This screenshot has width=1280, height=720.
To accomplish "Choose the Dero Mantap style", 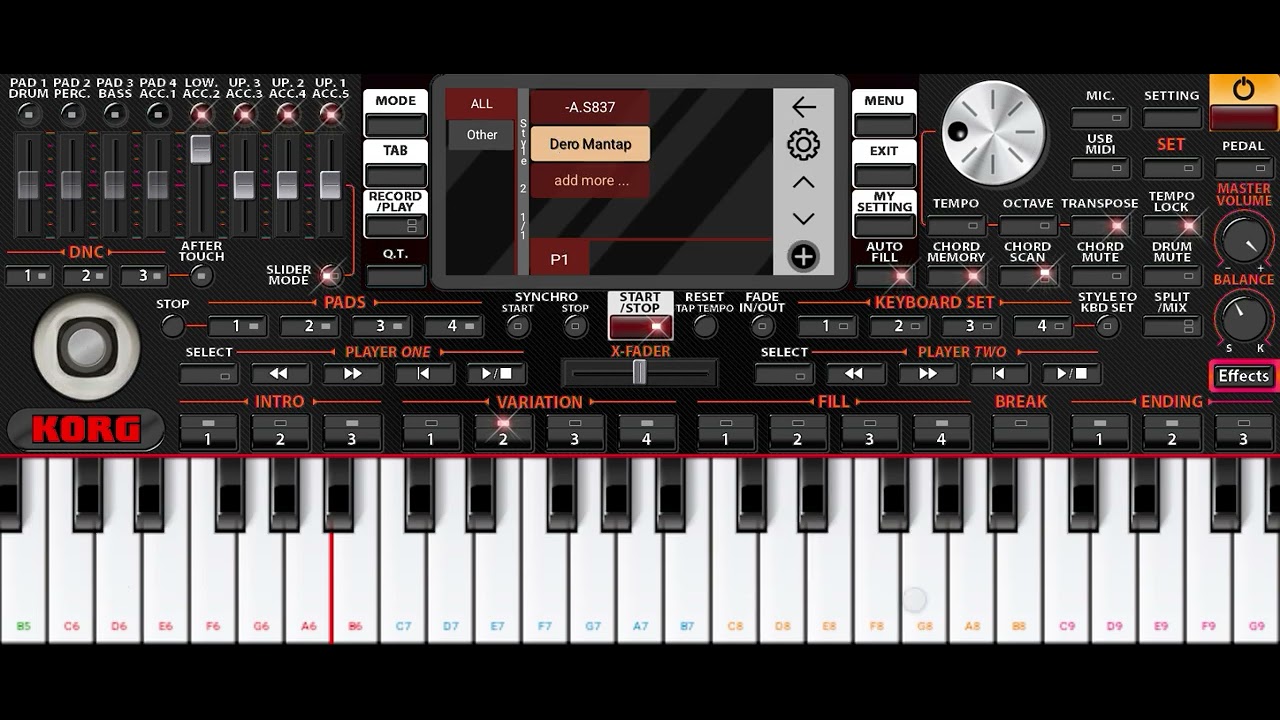I will point(590,144).
